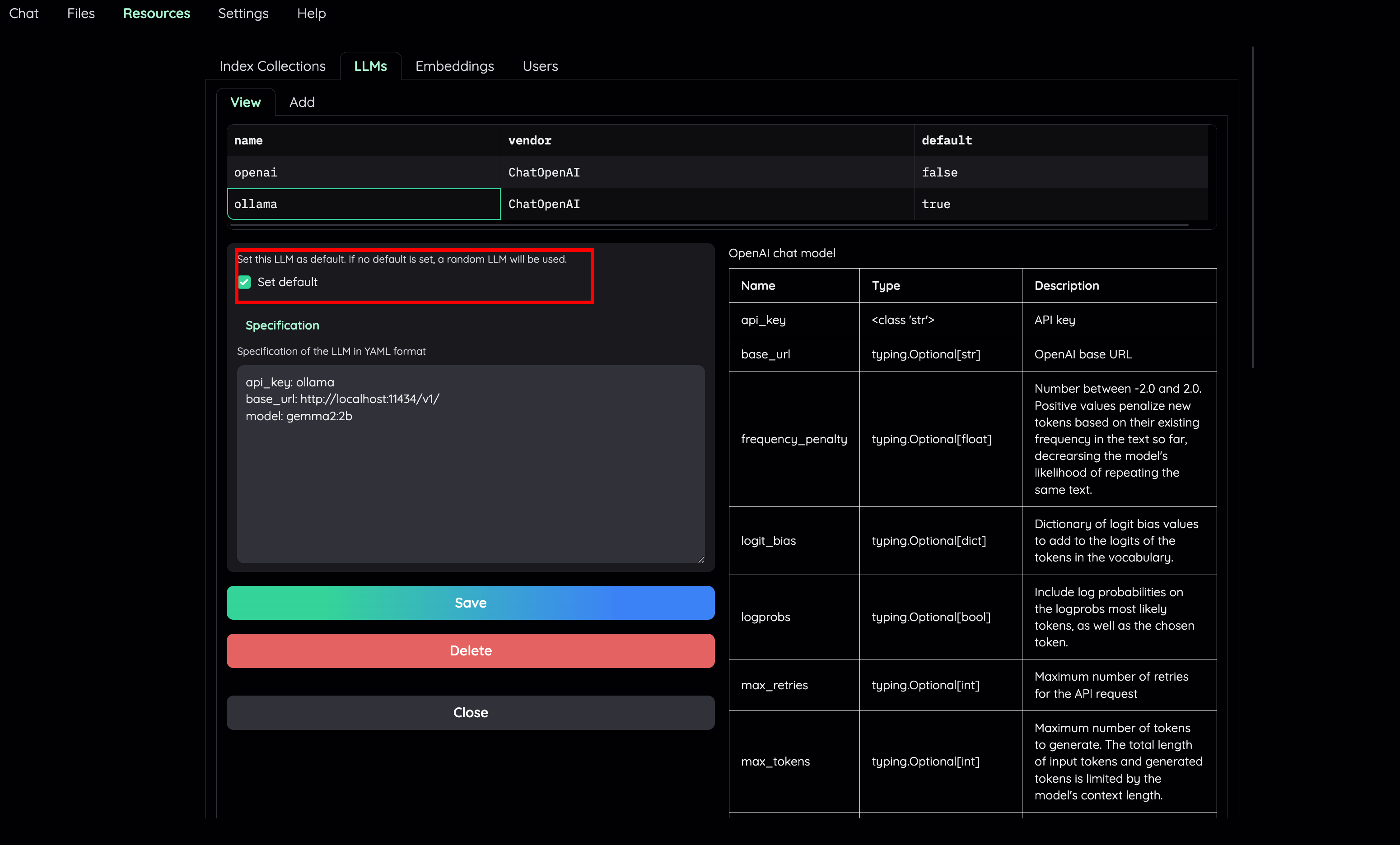This screenshot has width=1400, height=845.
Task: Uncheck the Set default checkbox
Action: [x=244, y=282]
